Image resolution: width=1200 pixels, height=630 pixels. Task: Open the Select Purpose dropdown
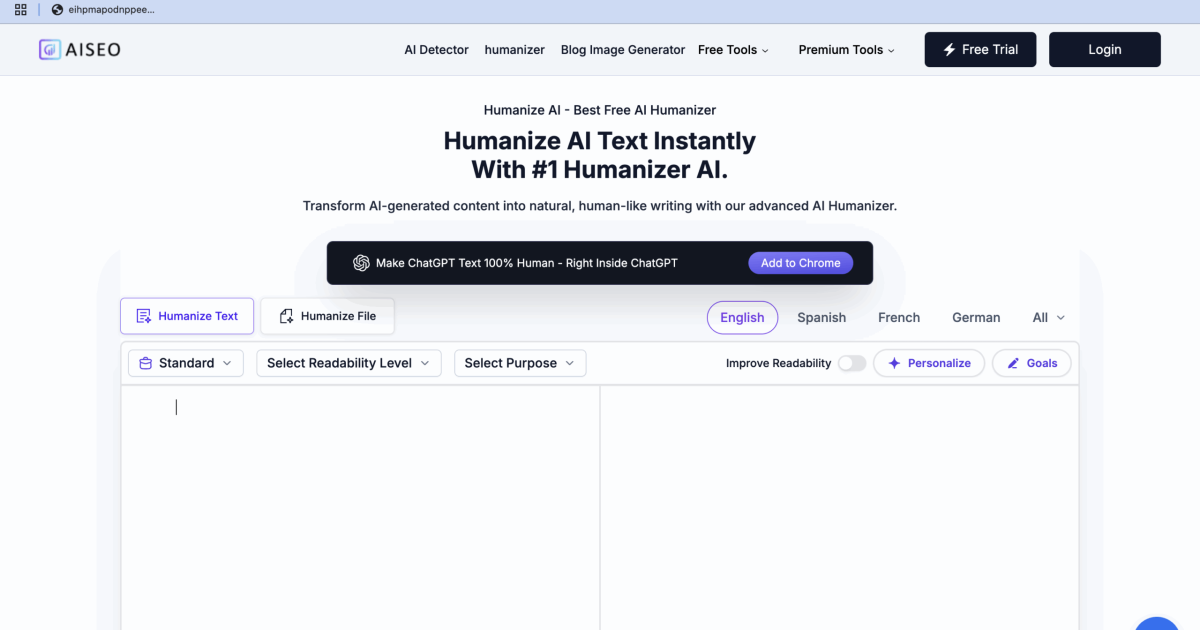(x=519, y=363)
